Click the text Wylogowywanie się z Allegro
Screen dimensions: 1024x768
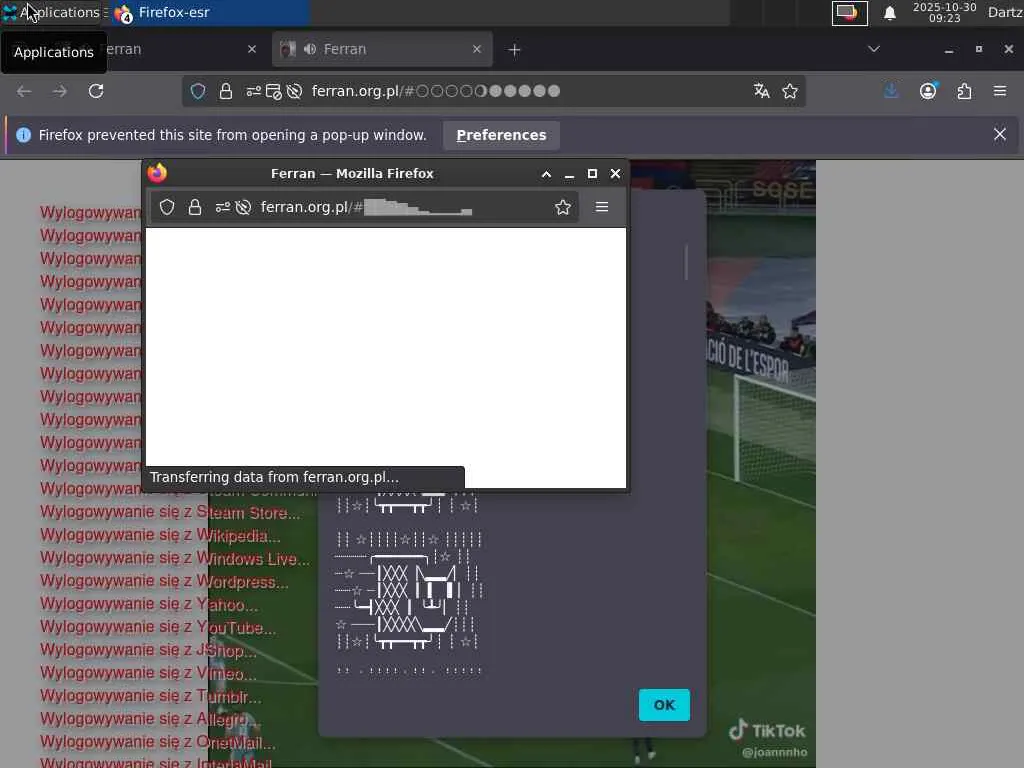pos(150,719)
